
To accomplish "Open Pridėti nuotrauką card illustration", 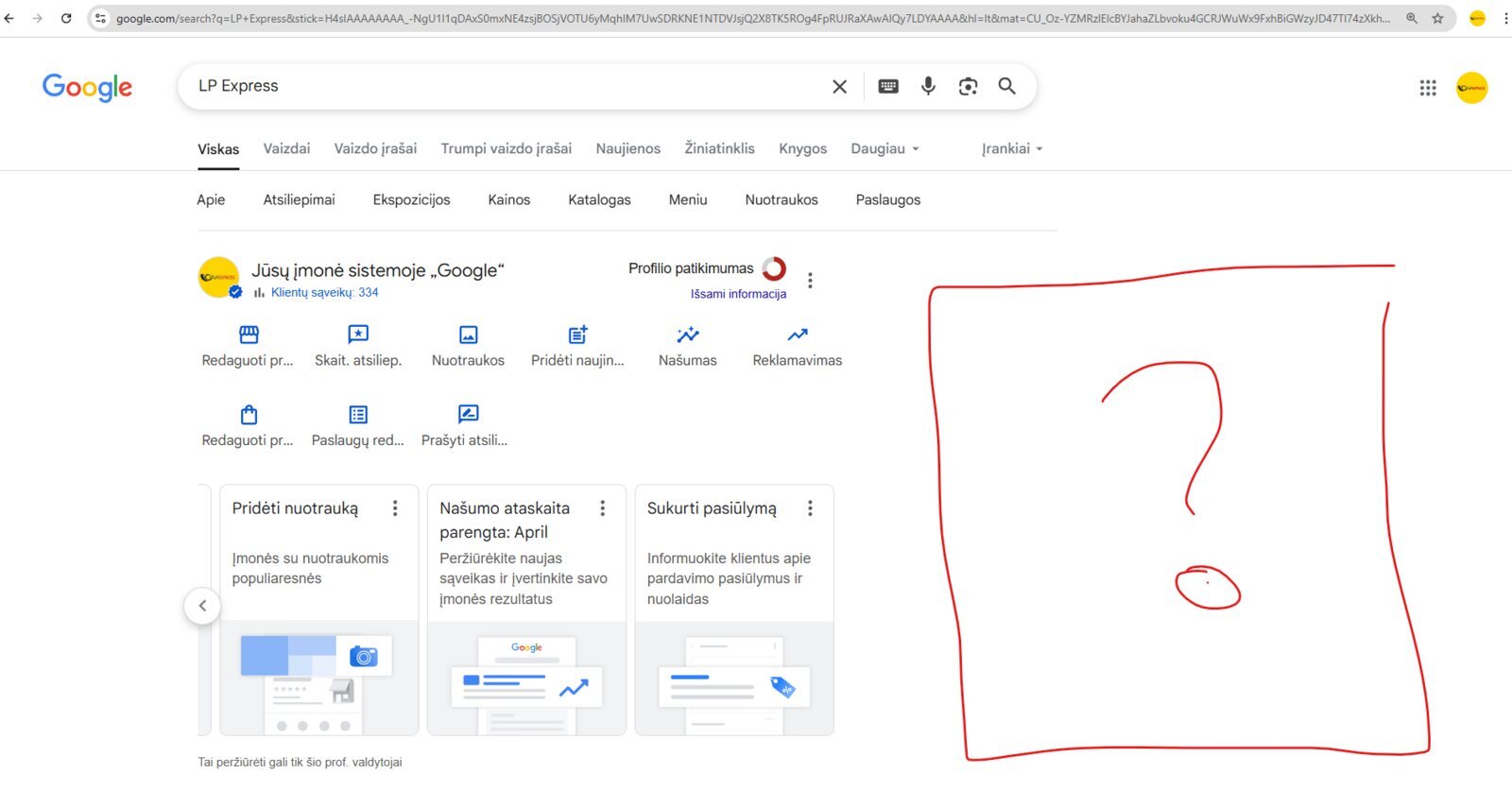I will (x=319, y=678).
